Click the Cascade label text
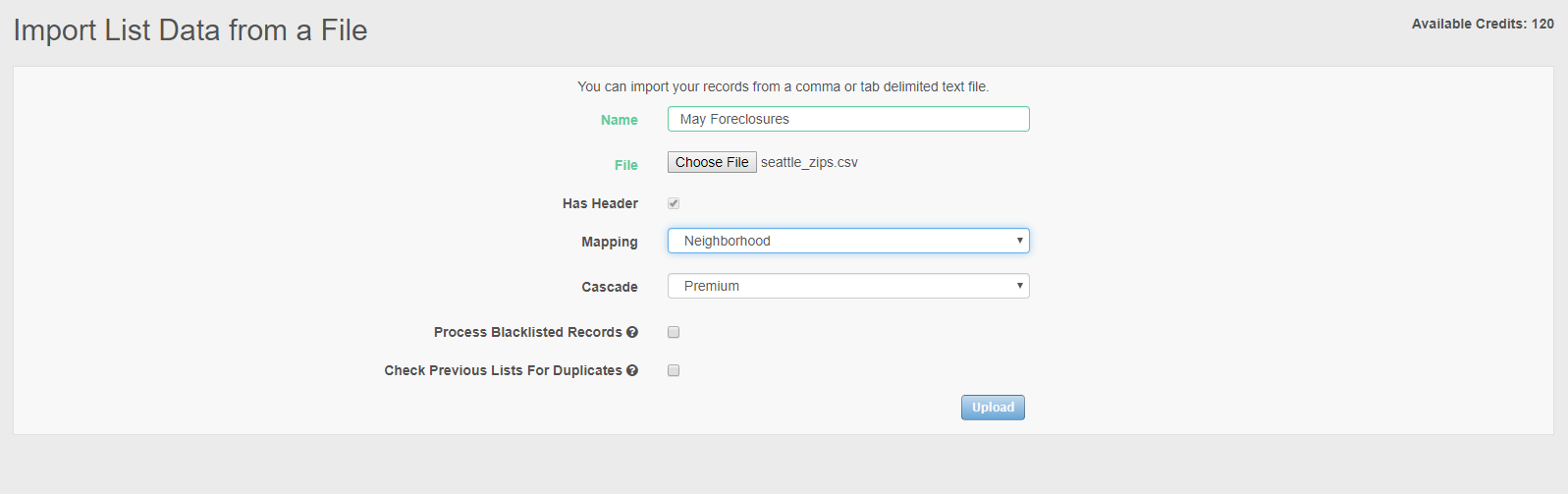This screenshot has width=1568, height=494. pos(609,287)
